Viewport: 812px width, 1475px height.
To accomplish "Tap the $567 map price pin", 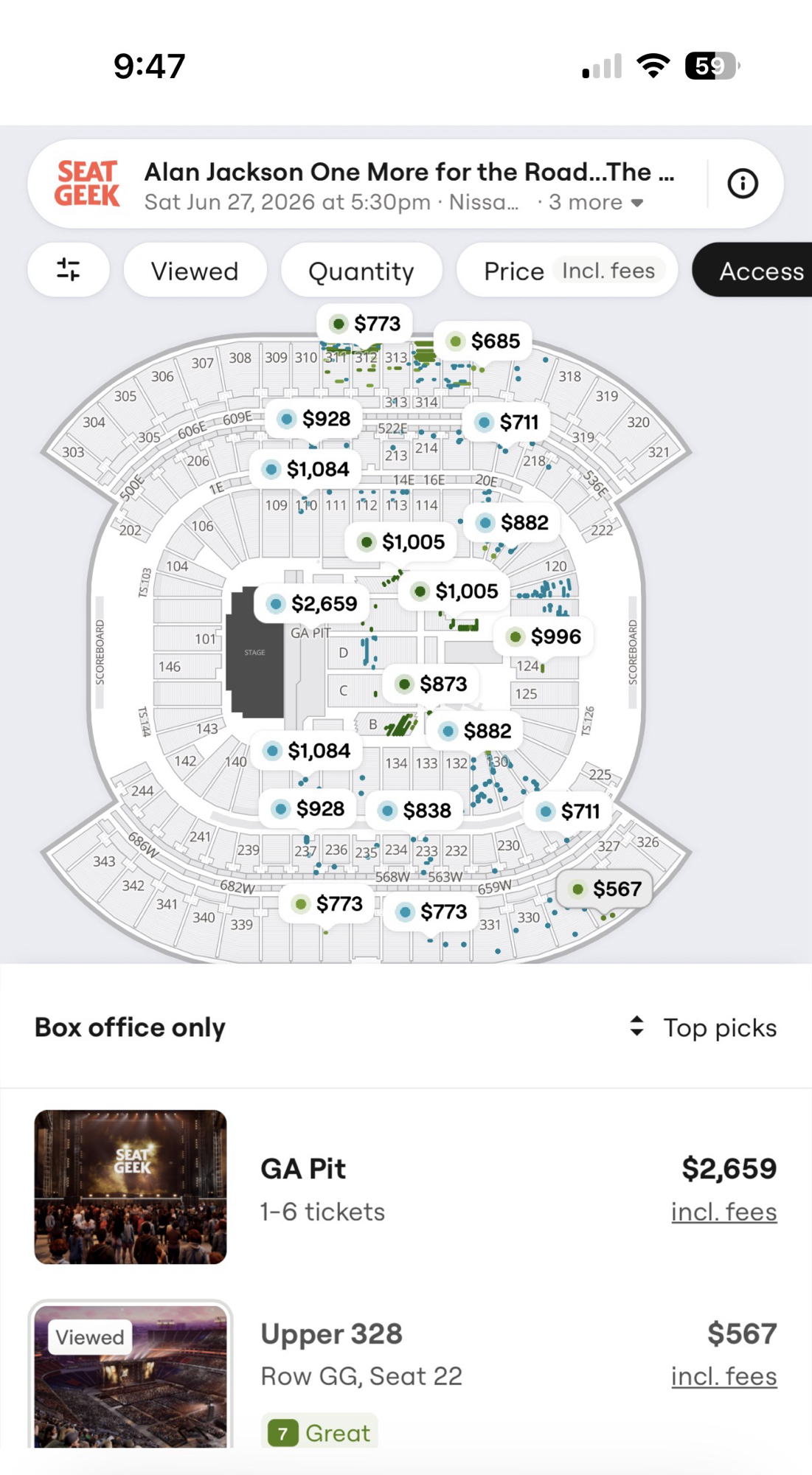I will coord(605,889).
